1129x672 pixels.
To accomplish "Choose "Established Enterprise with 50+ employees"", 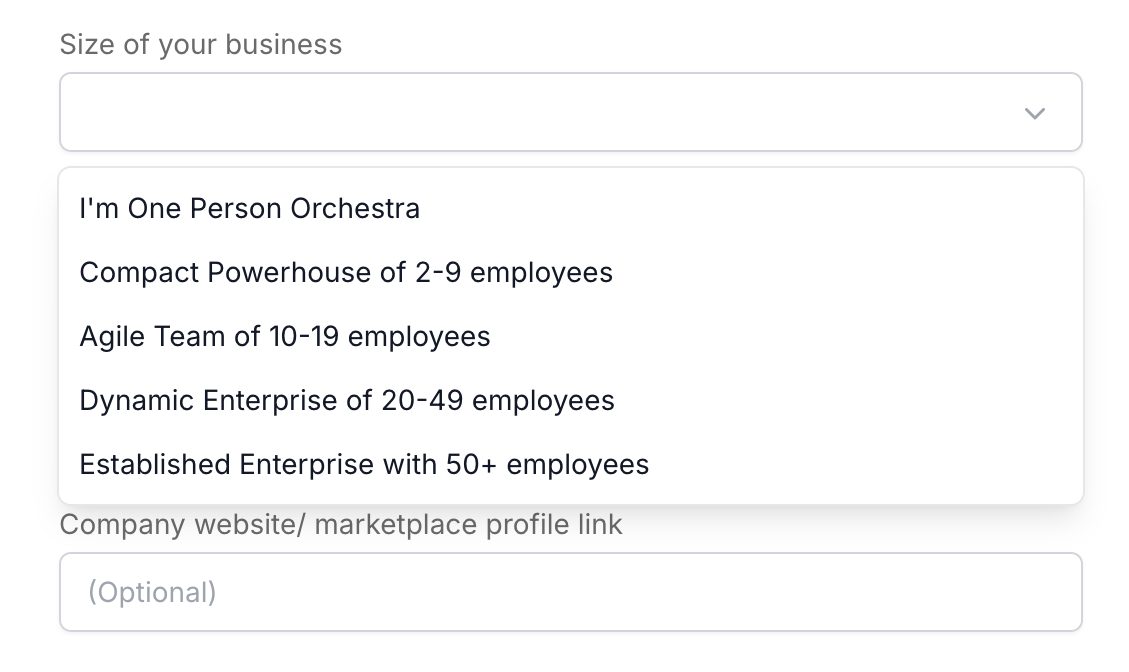I will click(364, 464).
